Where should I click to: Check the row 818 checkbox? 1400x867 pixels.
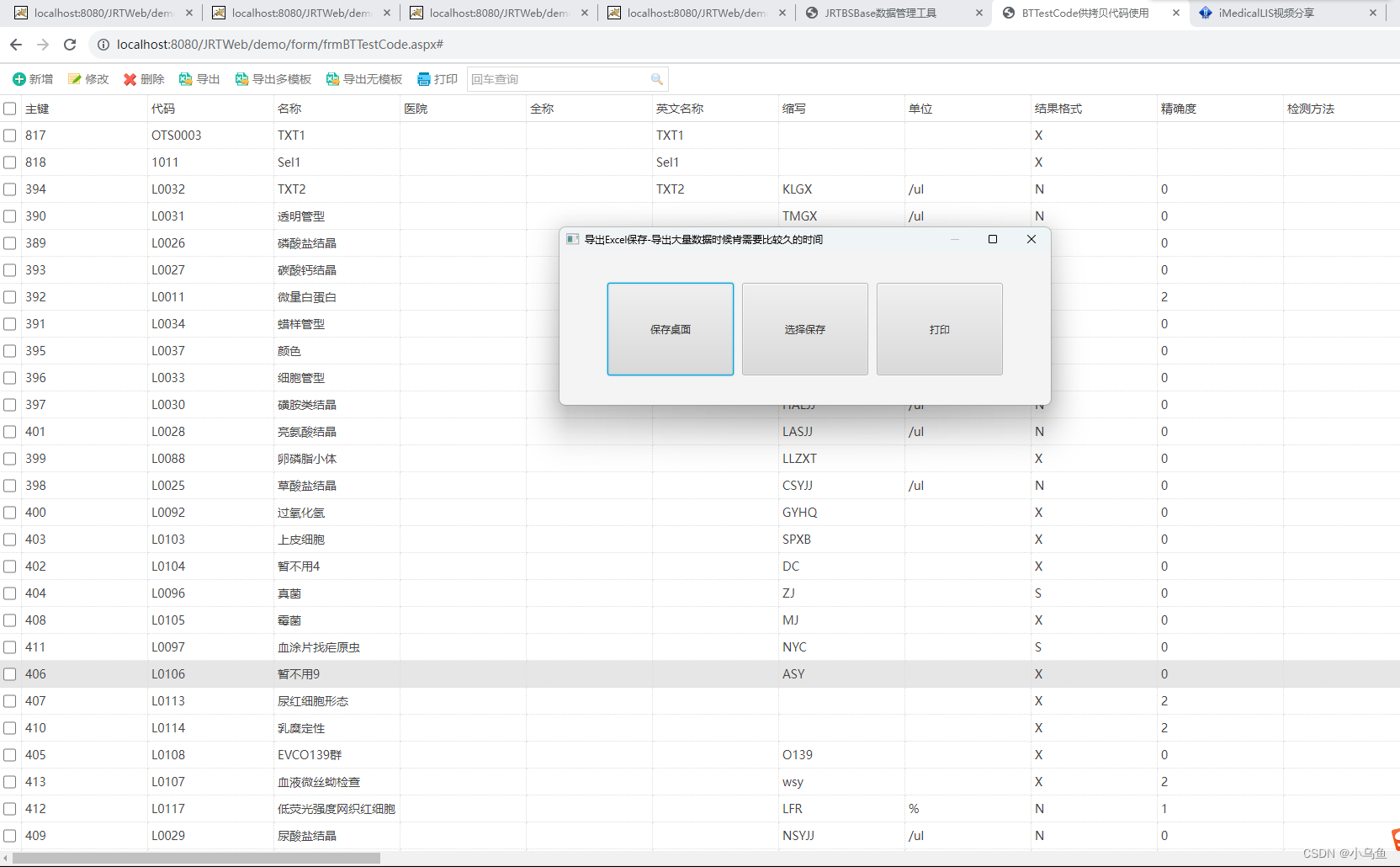[10, 162]
